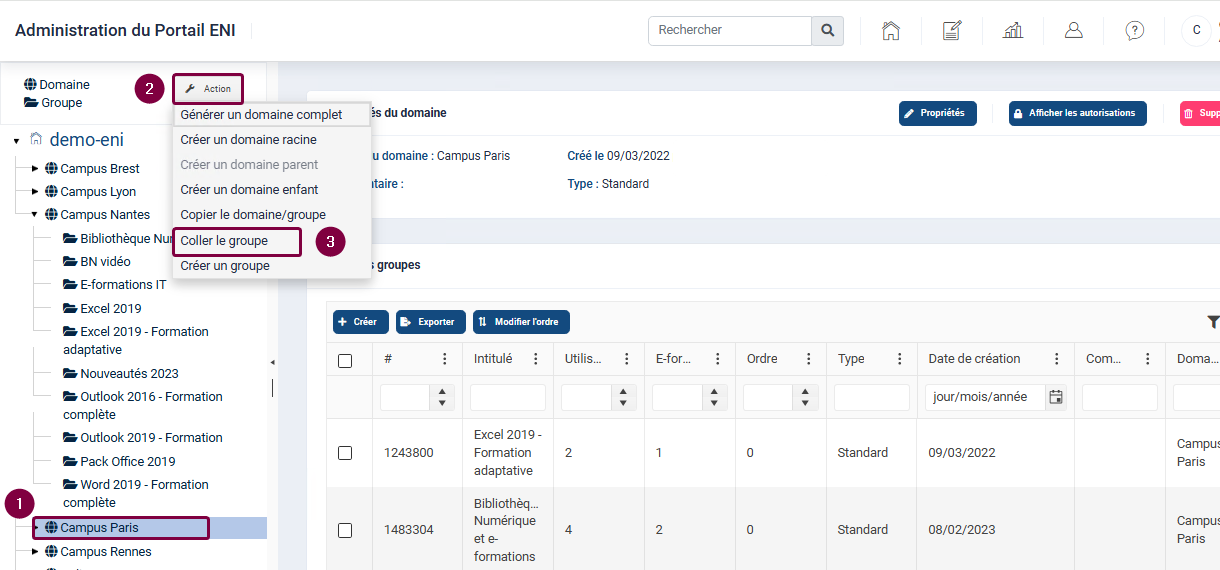The width and height of the screenshot is (1220, 570).
Task: Adjust the Utilis... filter stepper arrows
Action: (x=623, y=397)
